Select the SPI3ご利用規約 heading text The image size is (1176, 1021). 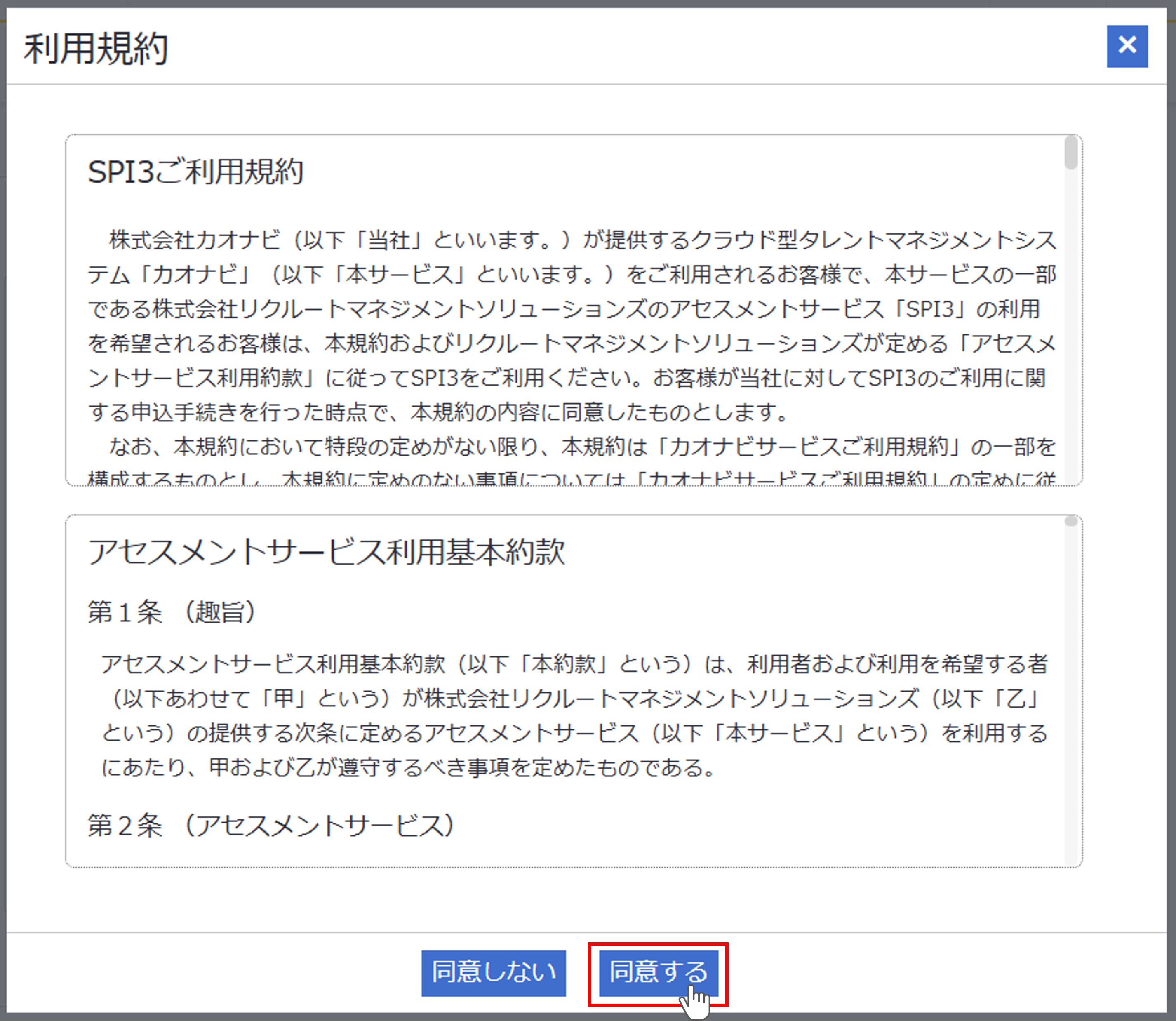tap(197, 171)
